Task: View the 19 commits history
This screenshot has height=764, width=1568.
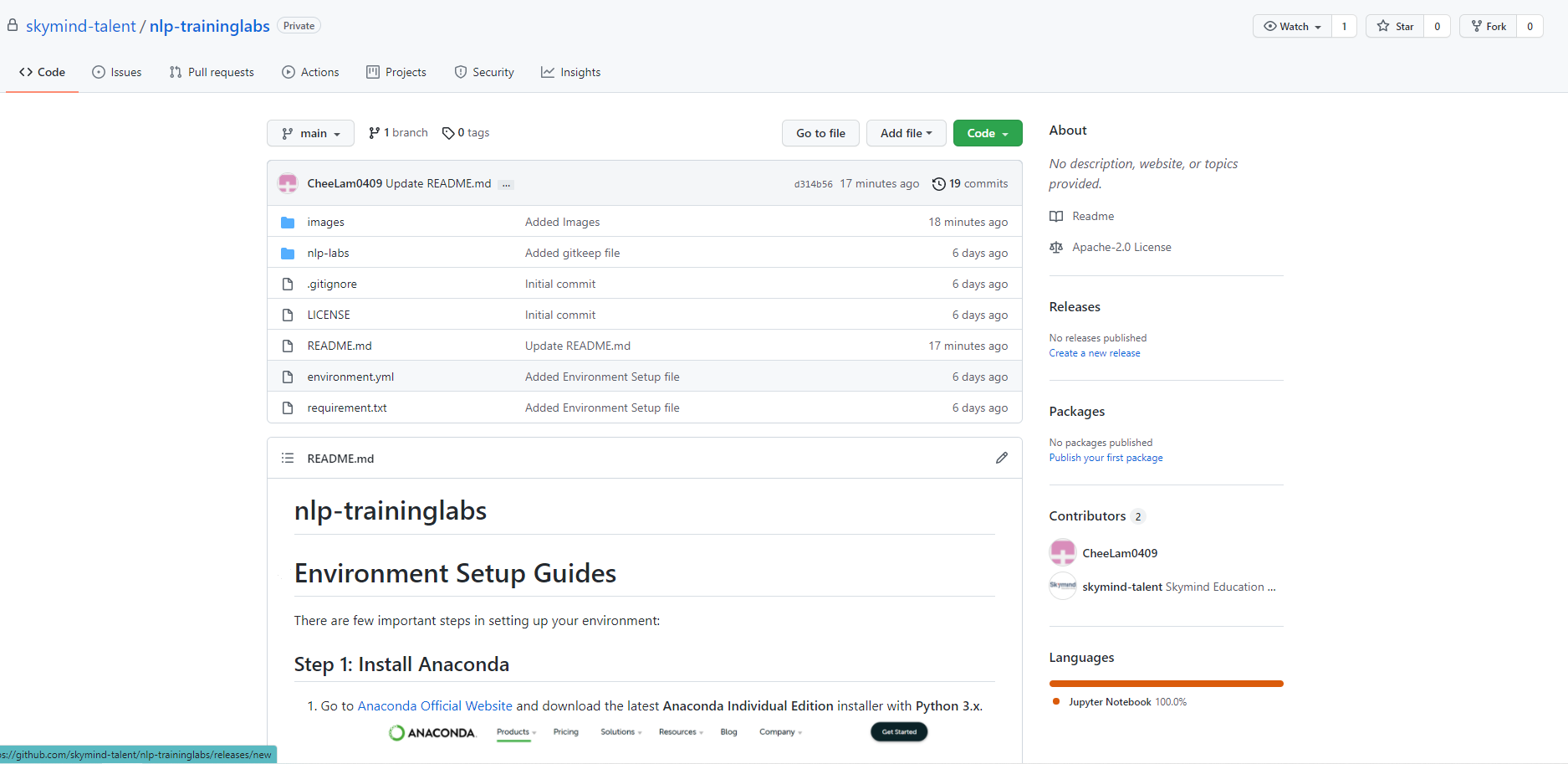Action: point(970,183)
